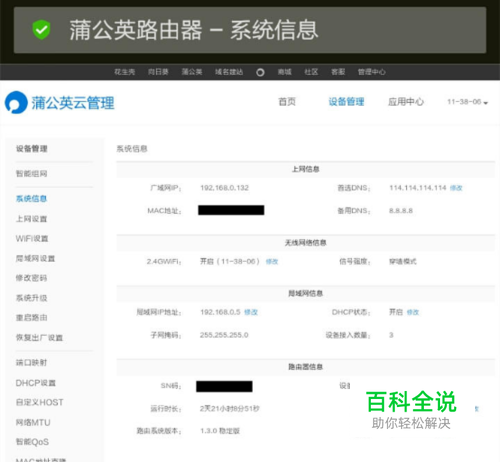This screenshot has width=500, height=462.
Task: Click the 局域网信息 section header
Action: (x=306, y=293)
